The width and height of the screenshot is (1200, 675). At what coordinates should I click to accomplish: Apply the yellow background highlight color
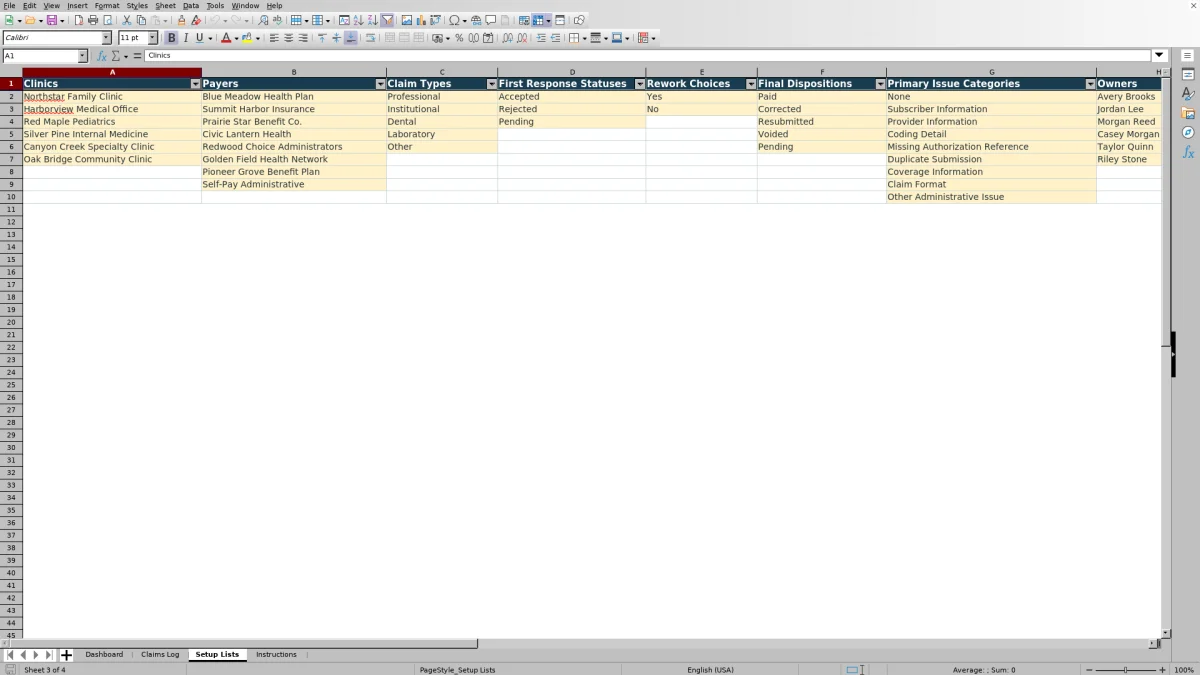click(247, 38)
